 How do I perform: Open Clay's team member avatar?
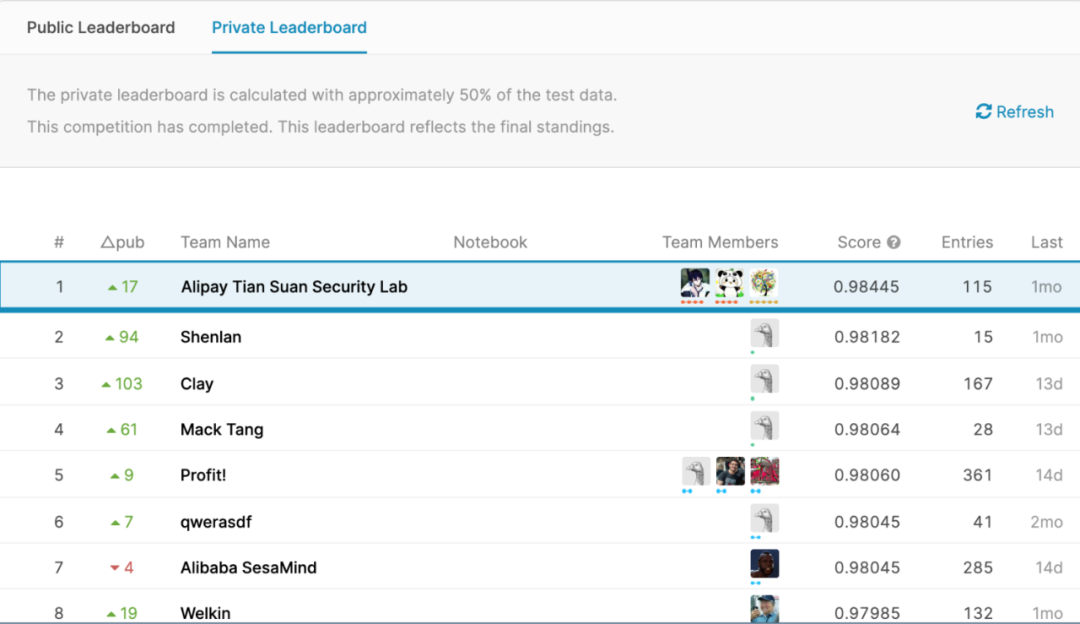(765, 380)
